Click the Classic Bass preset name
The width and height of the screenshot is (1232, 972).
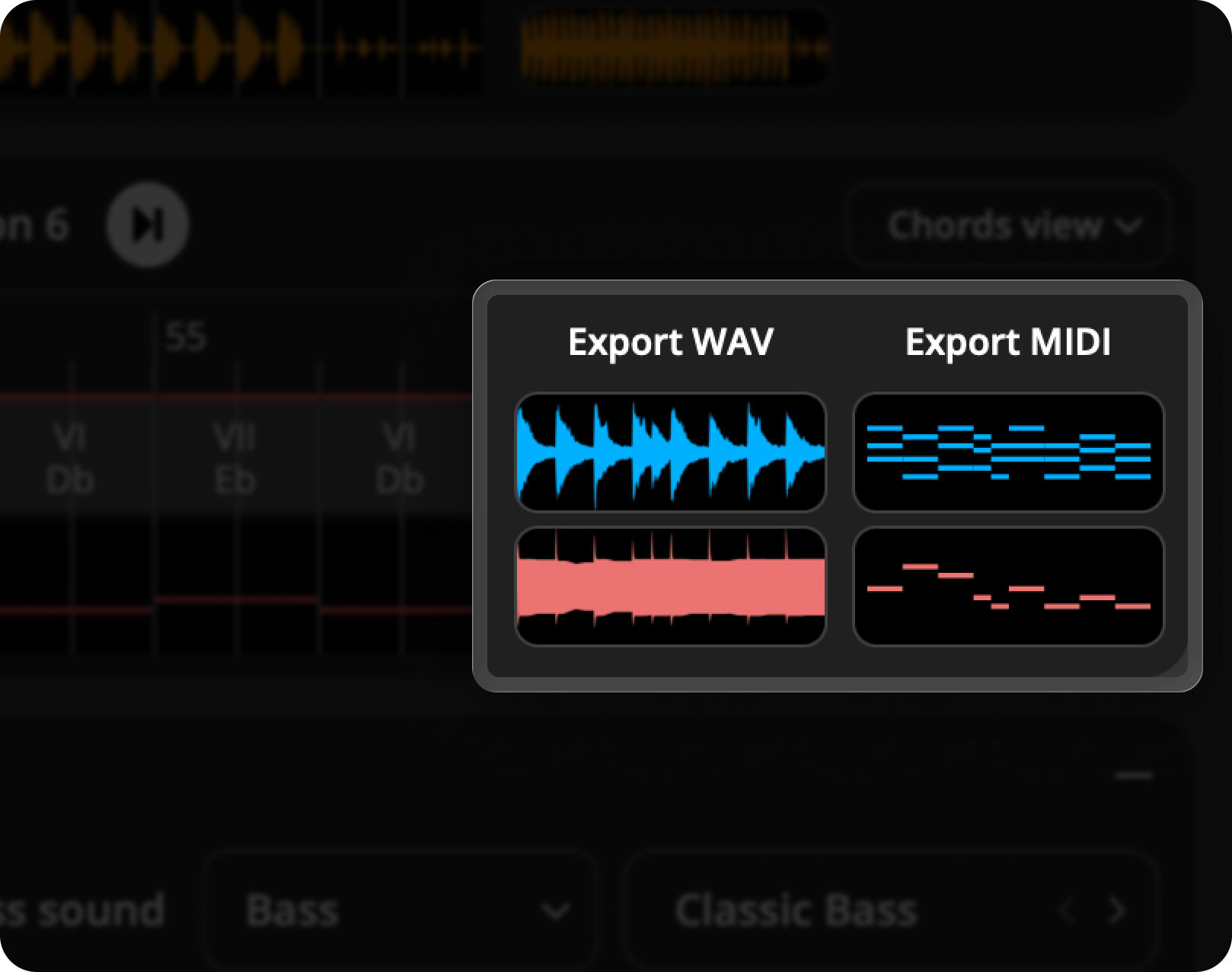click(796, 910)
